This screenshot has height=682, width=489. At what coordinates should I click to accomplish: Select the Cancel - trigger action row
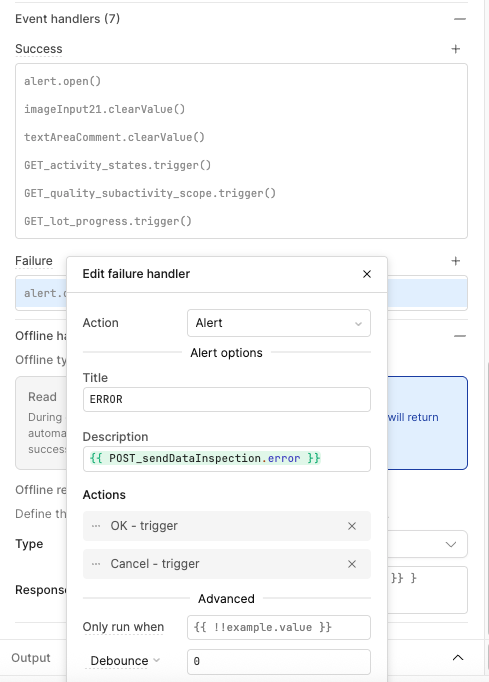coord(227,564)
